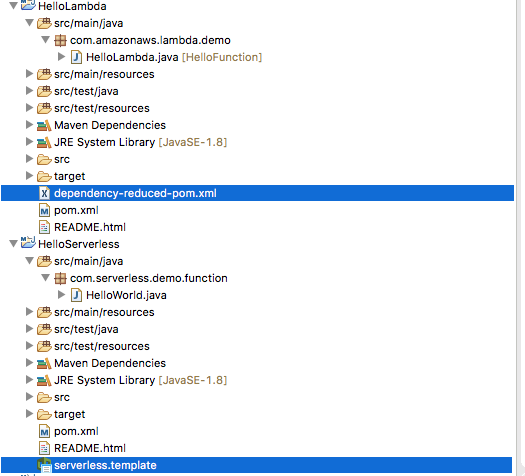Click the src/main/java package folder icon in HelloLambda
The height and width of the screenshot is (476, 525).
pos(44,23)
